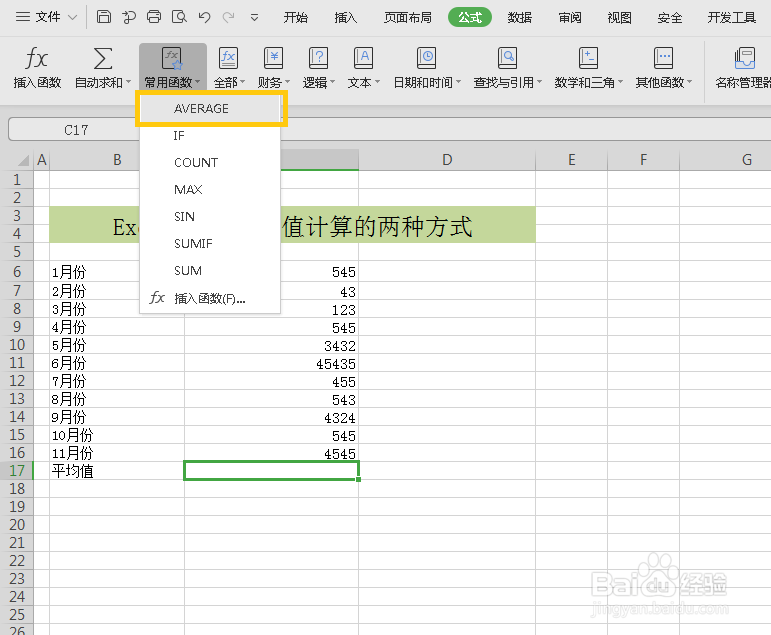Viewport: 771px width, 635px height.
Task: Open the 数学和三角 math functions icon
Action: point(588,59)
